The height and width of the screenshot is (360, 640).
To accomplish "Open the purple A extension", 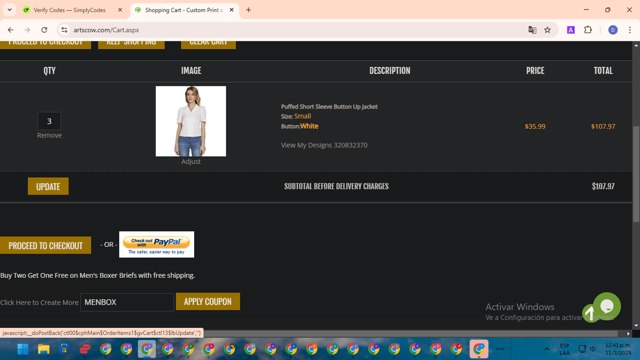I will pos(571,30).
